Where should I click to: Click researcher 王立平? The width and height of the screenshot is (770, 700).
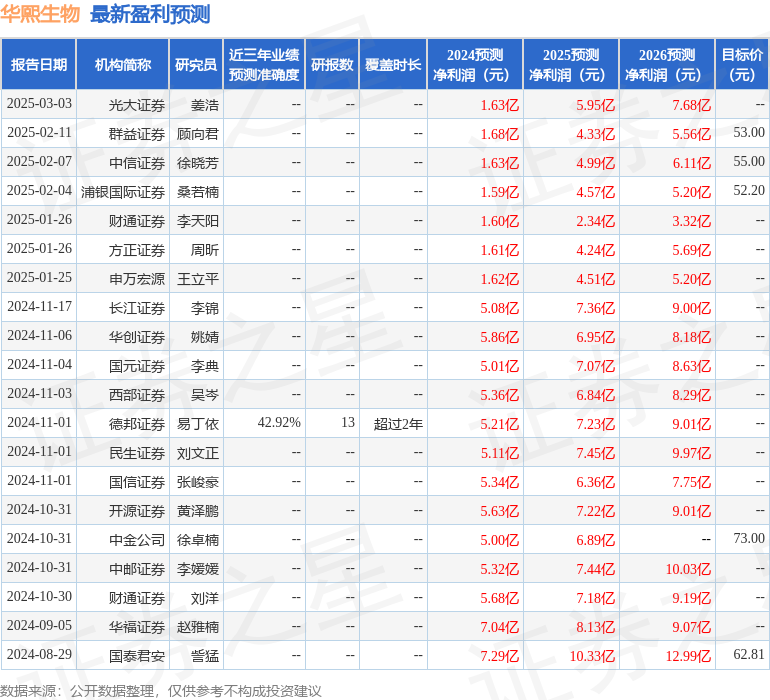tap(198, 279)
